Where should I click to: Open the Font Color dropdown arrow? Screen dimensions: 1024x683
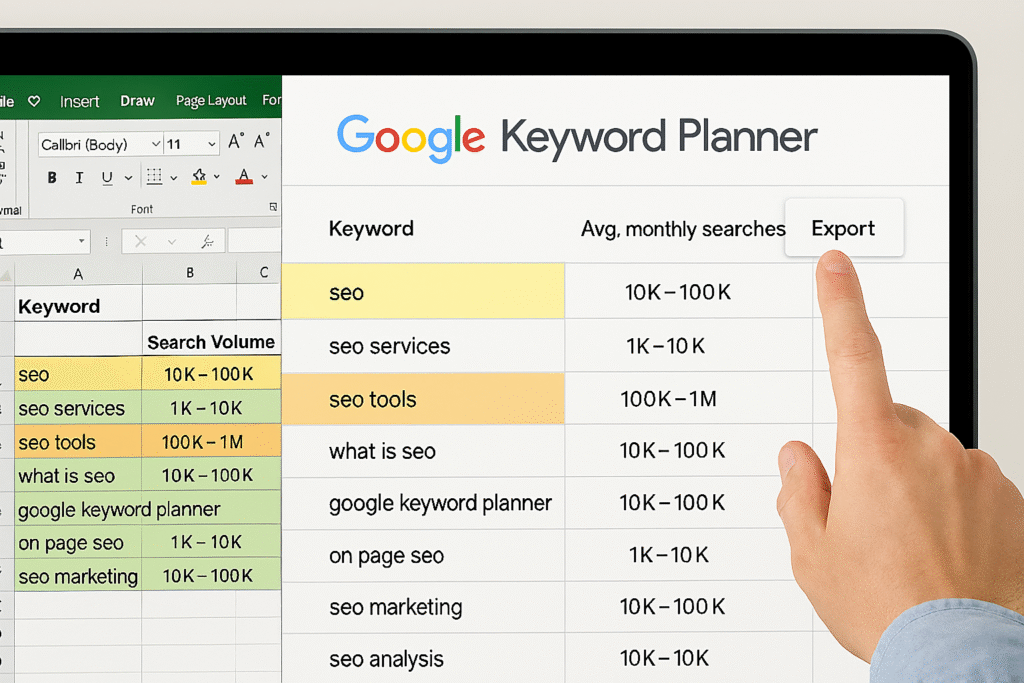tap(264, 176)
